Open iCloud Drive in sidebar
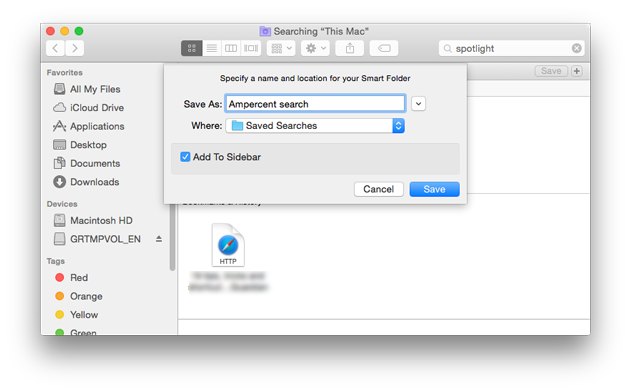Screen dimensions: 630x392 pos(89,108)
